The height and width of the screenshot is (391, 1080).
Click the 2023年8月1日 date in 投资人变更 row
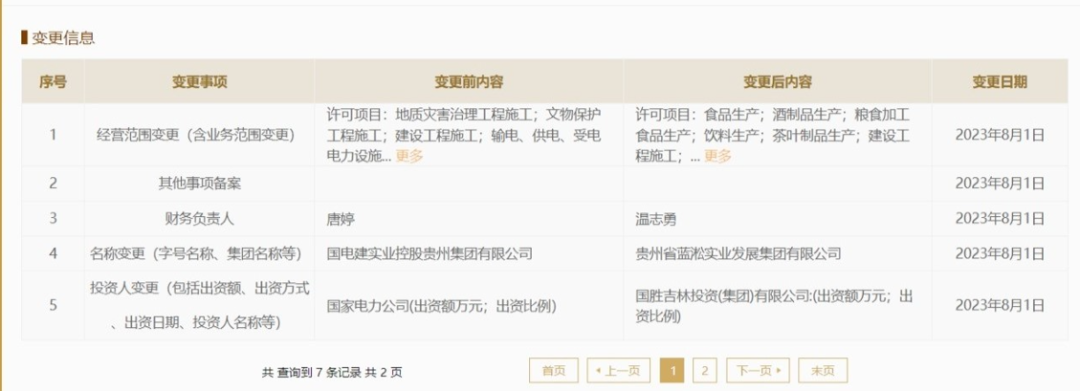tap(999, 306)
